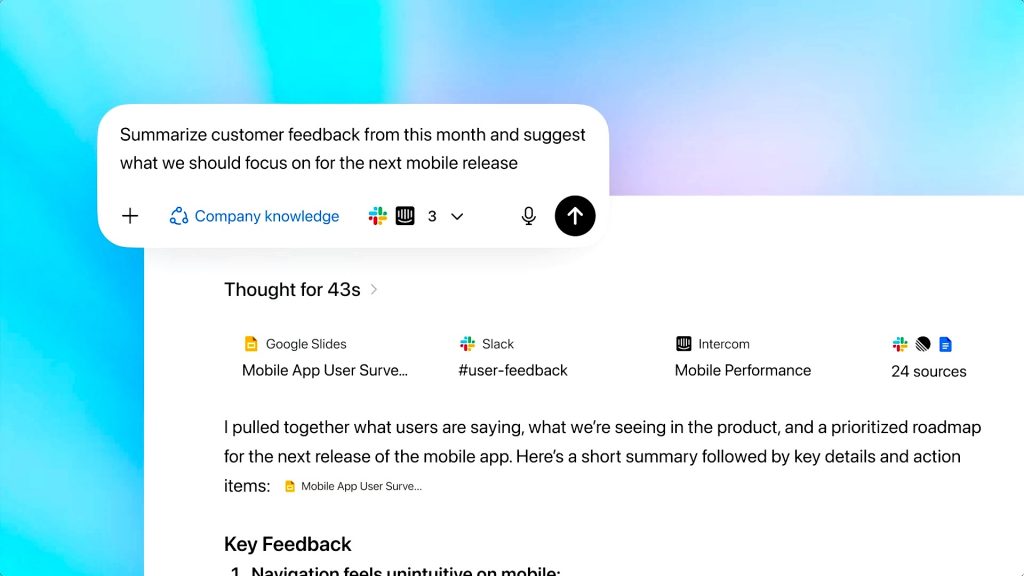This screenshot has width=1024, height=576.
Task: Click the Google Docs icon above 24 sources
Action: [945, 344]
